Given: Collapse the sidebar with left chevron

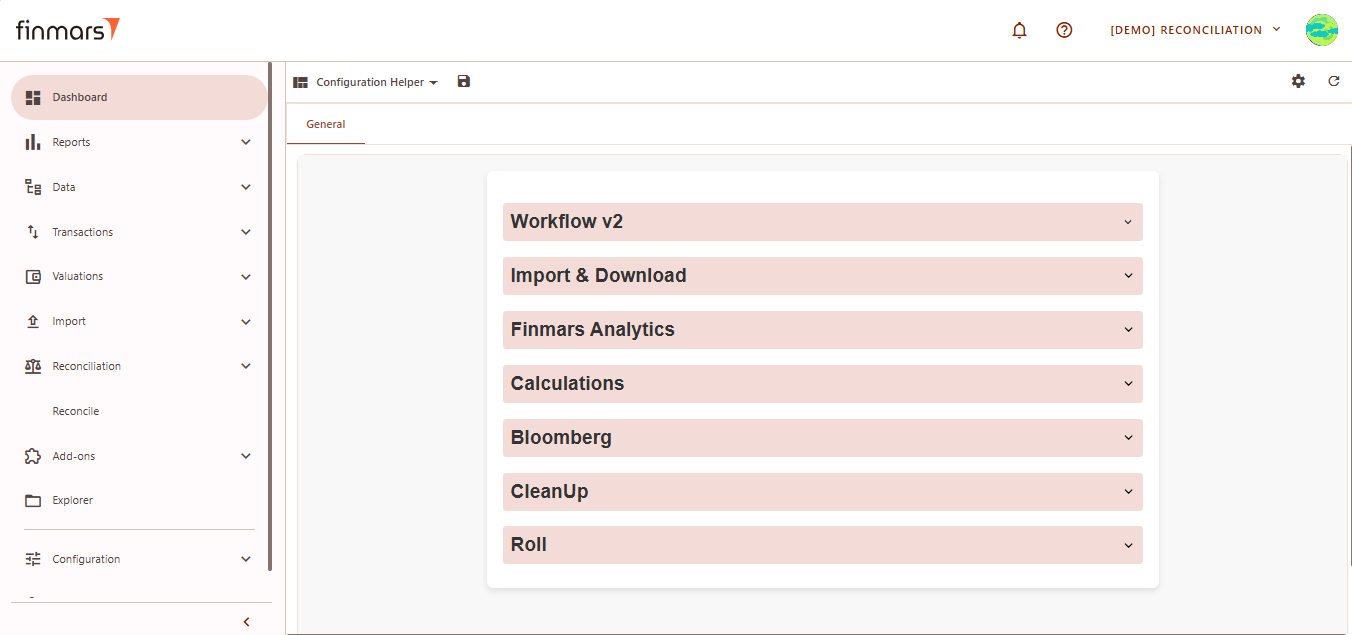Looking at the screenshot, I should [246, 622].
